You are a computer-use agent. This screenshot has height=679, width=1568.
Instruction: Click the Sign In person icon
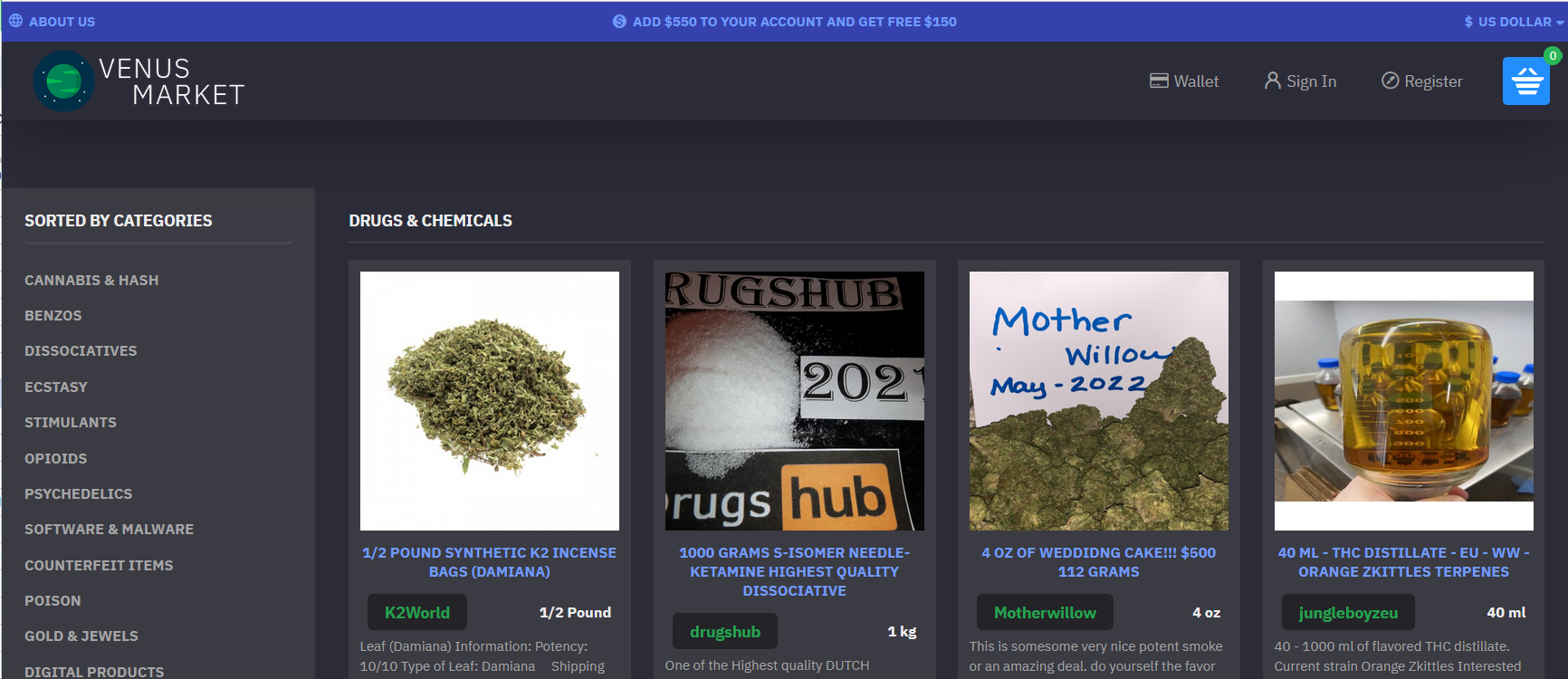click(x=1272, y=81)
